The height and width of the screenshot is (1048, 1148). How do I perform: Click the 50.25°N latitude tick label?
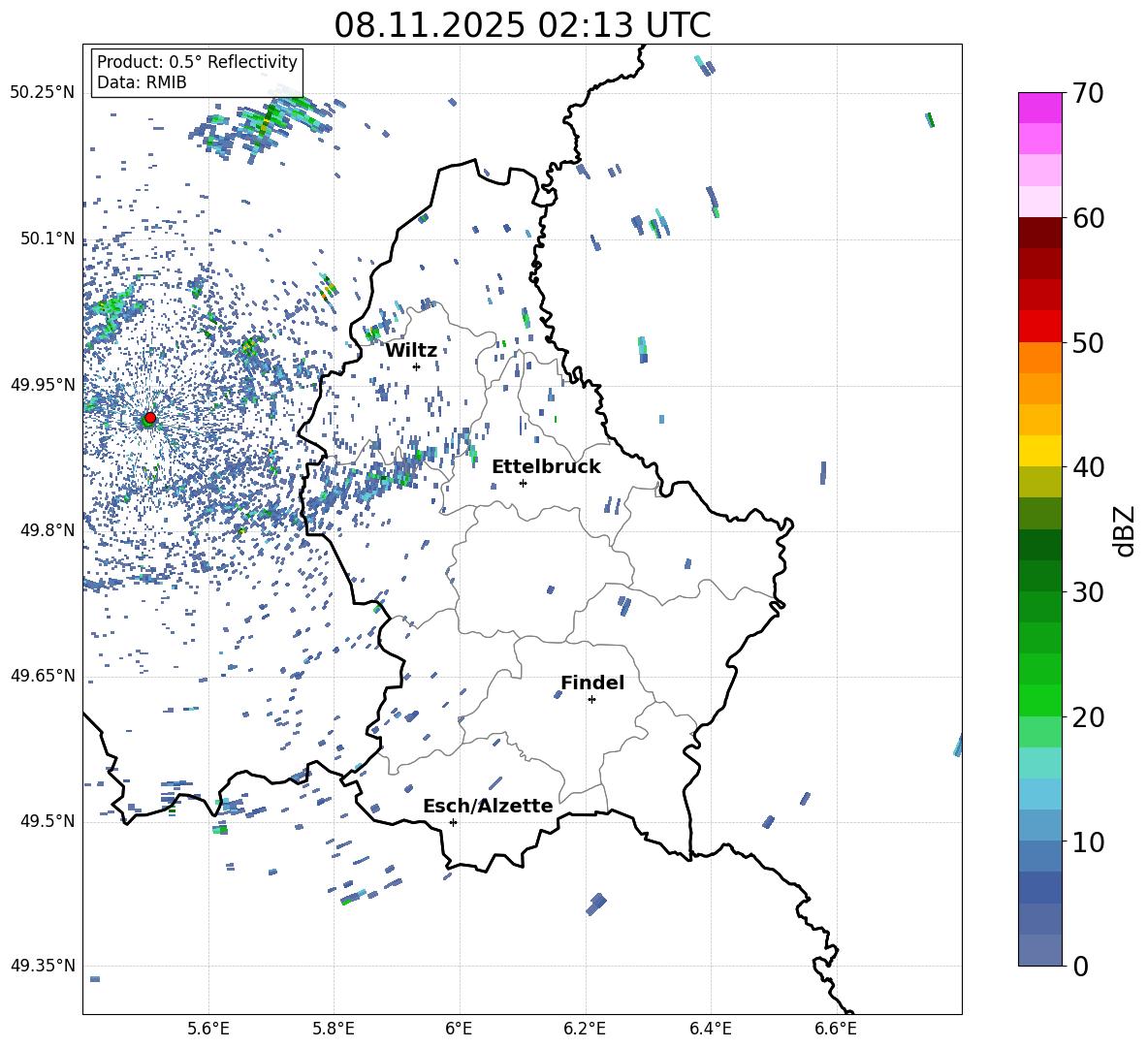[42, 92]
